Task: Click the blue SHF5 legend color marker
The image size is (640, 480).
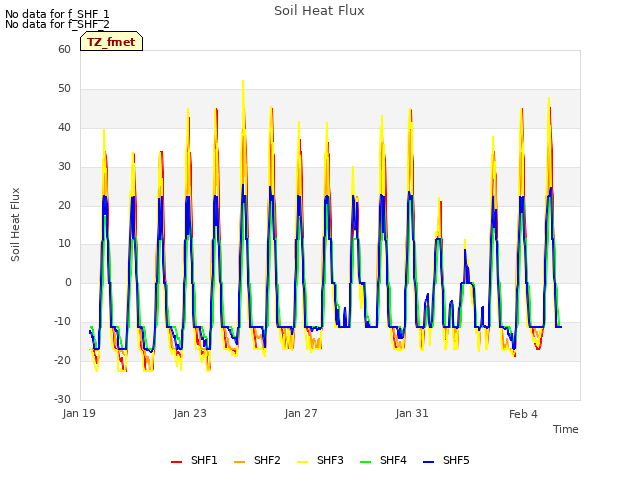Action: (429, 462)
